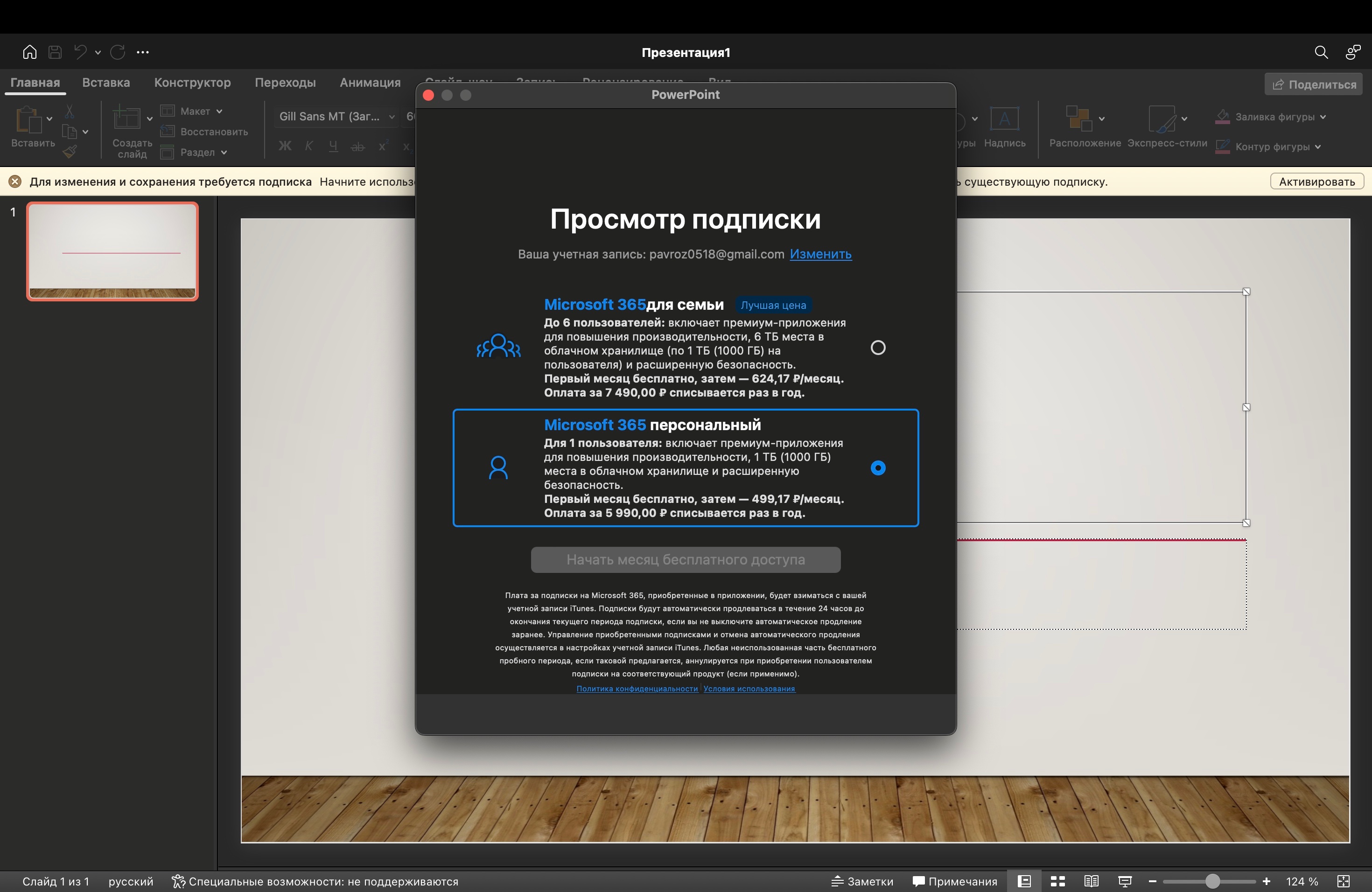This screenshot has height=892, width=1372.
Task: Switch to Slide Sorter view icon
Action: [x=1057, y=881]
